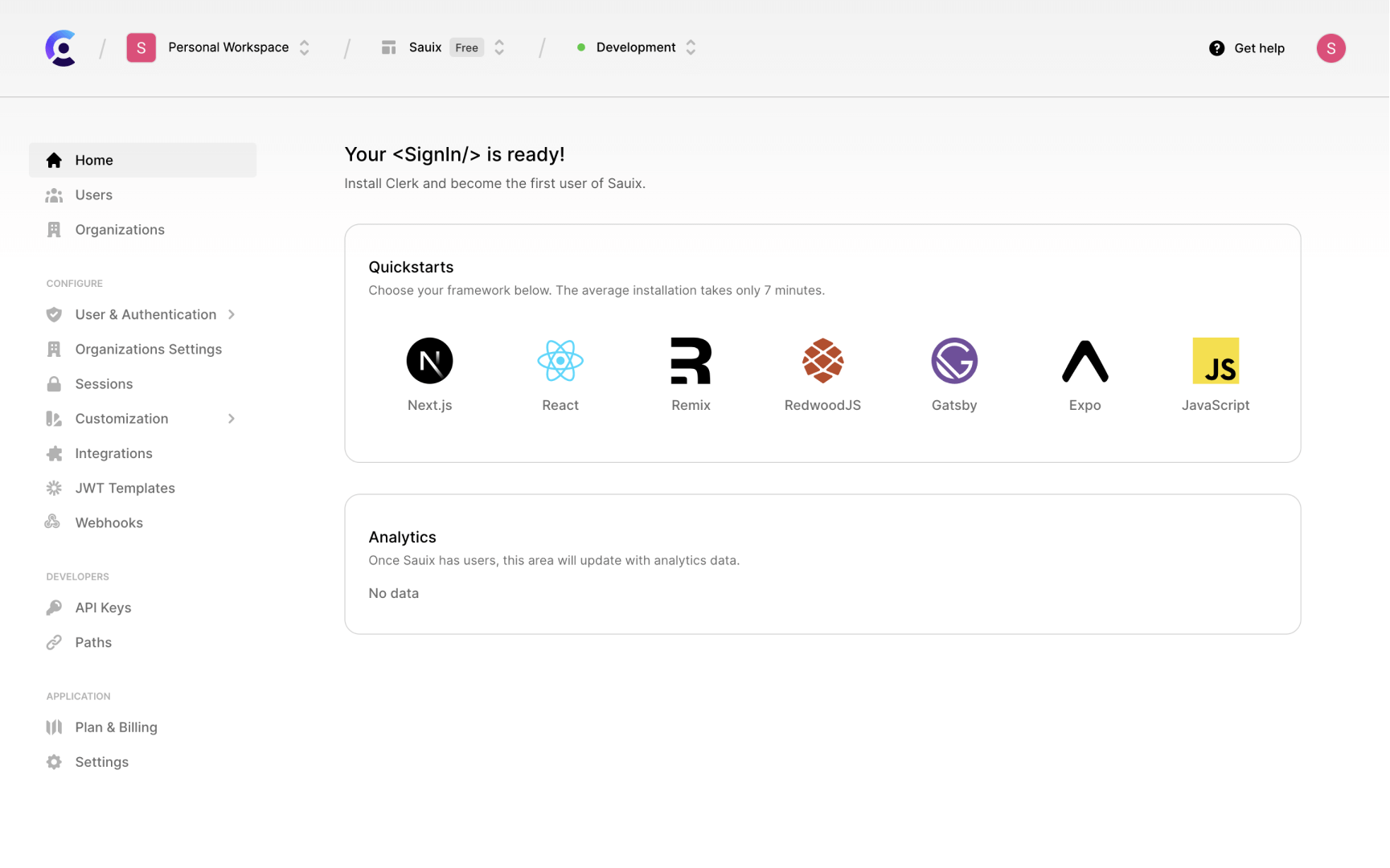This screenshot has width=1390, height=868.
Task: Click the Get help question mark icon
Action: (x=1217, y=48)
